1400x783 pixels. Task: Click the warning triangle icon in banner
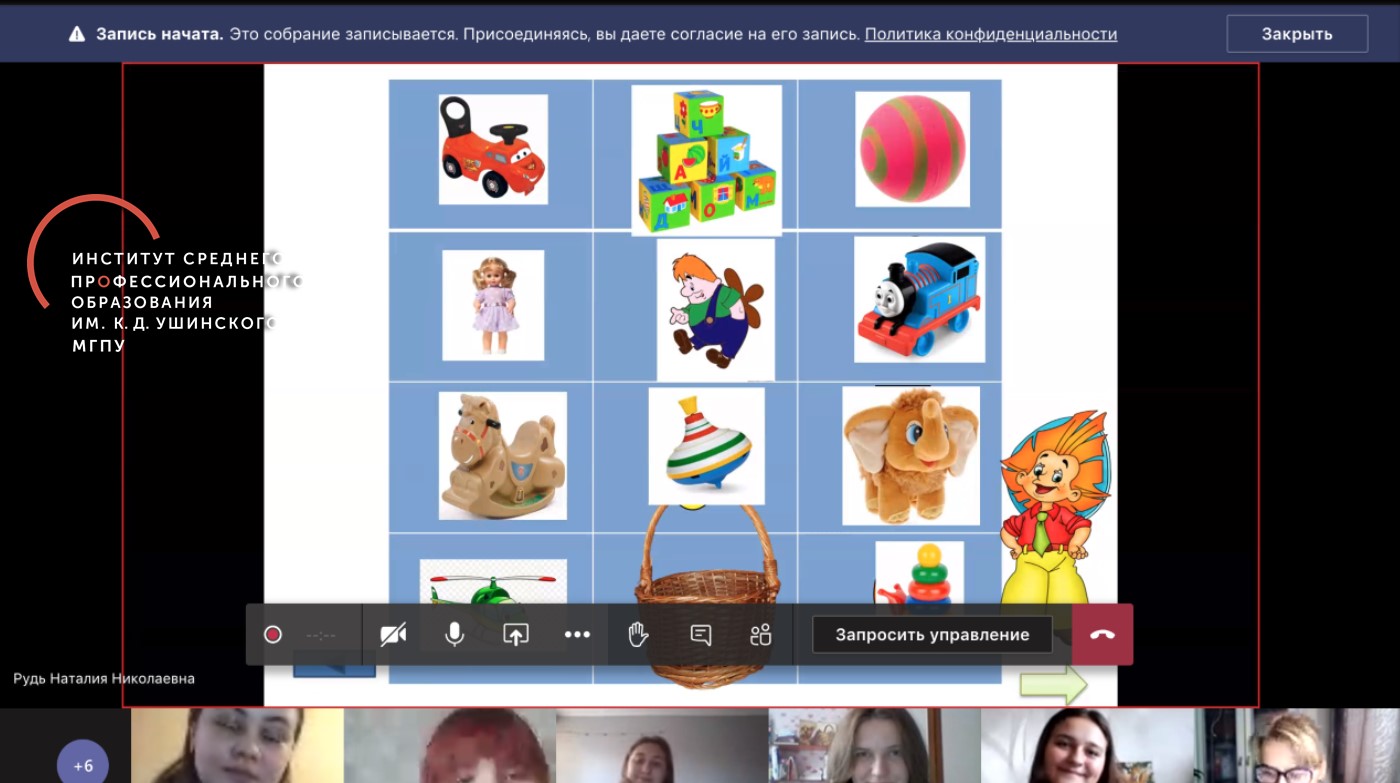click(77, 34)
